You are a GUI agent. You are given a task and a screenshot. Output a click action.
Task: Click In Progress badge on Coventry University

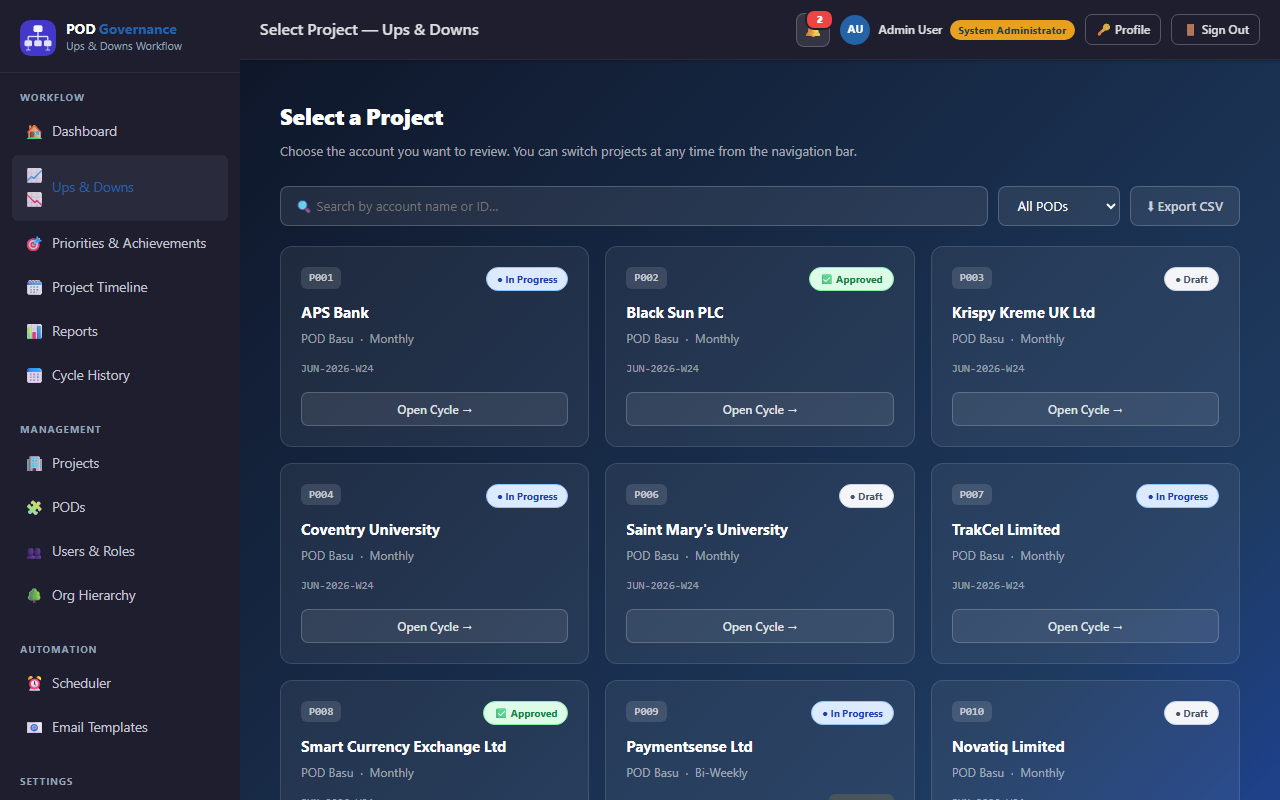pyautogui.click(x=527, y=496)
